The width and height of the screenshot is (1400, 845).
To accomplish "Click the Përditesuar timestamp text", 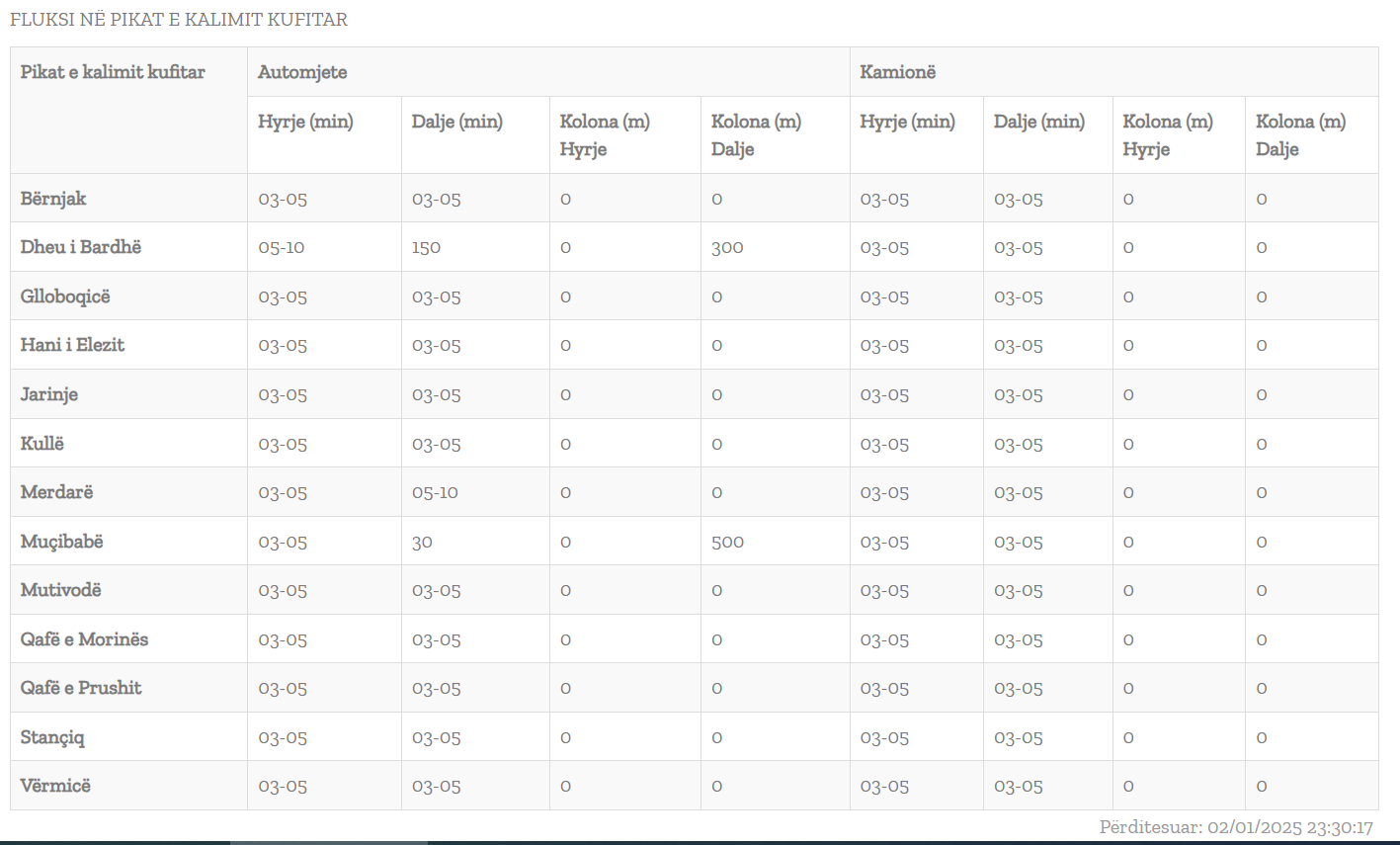I will point(1236,827).
